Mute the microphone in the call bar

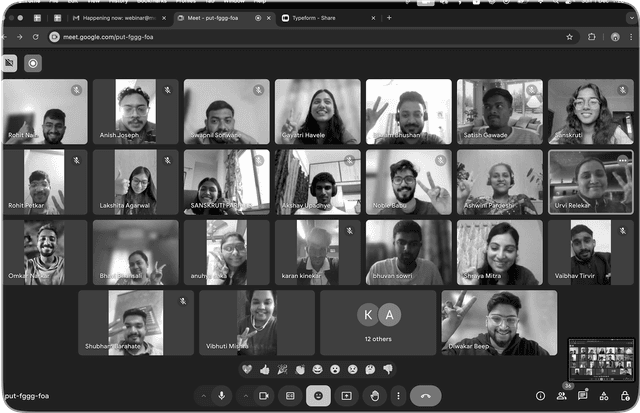click(221, 396)
